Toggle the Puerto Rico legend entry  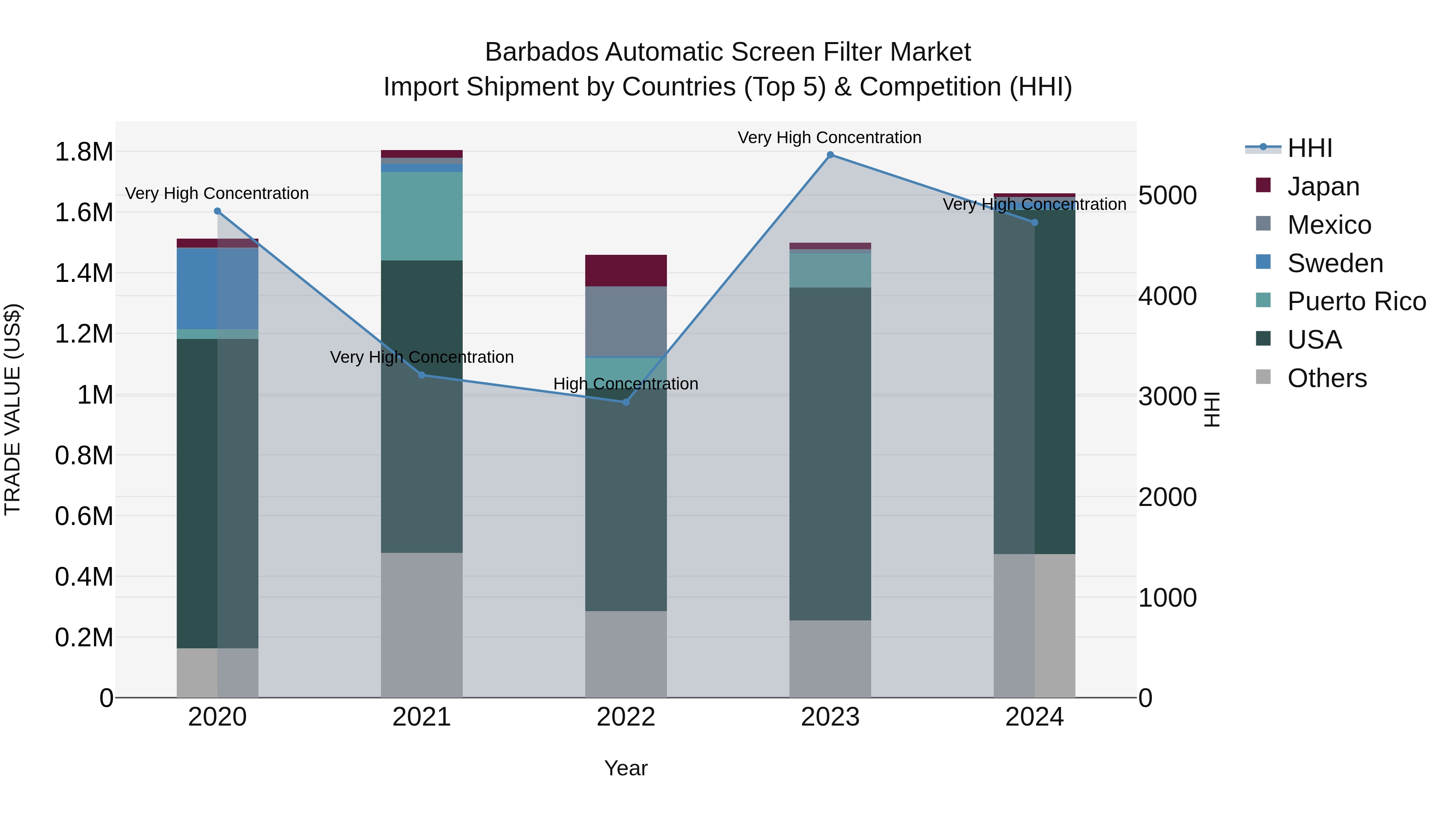coord(1341,301)
